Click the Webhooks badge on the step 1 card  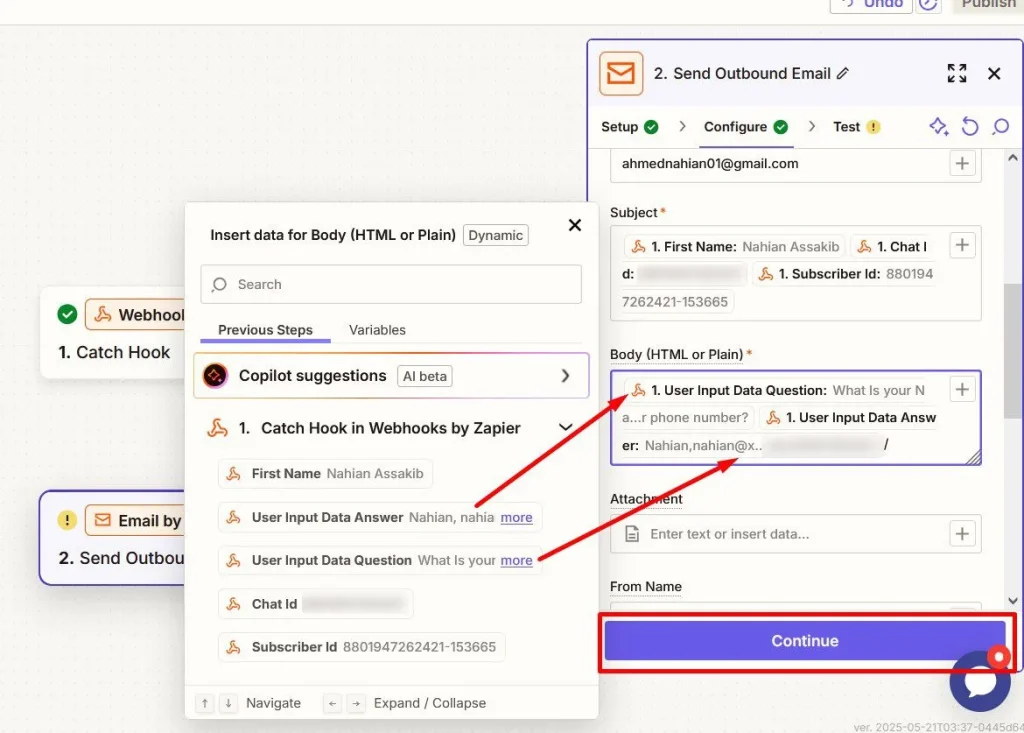point(135,315)
